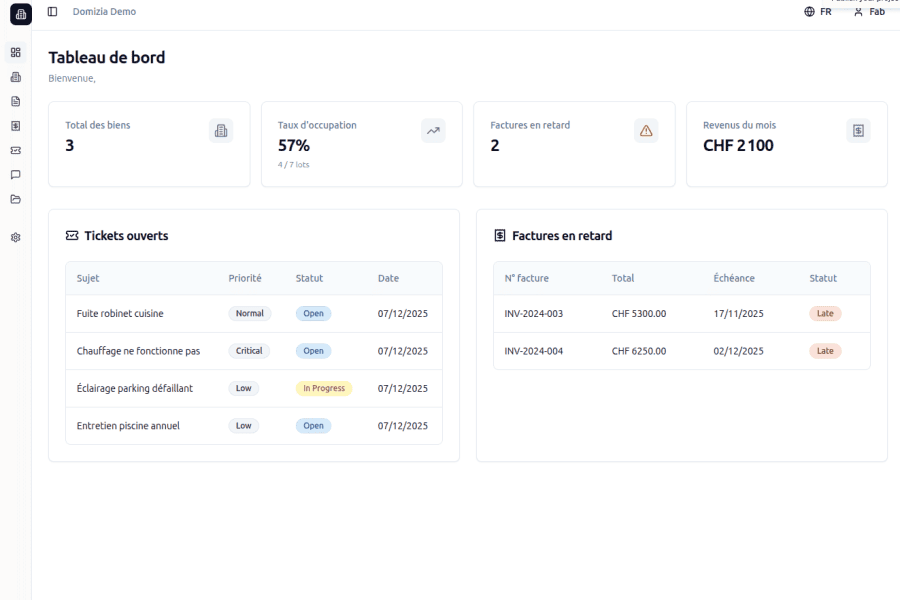The image size is (900, 600).
Task: Click the overdue invoices warning triangle icon
Action: click(645, 130)
